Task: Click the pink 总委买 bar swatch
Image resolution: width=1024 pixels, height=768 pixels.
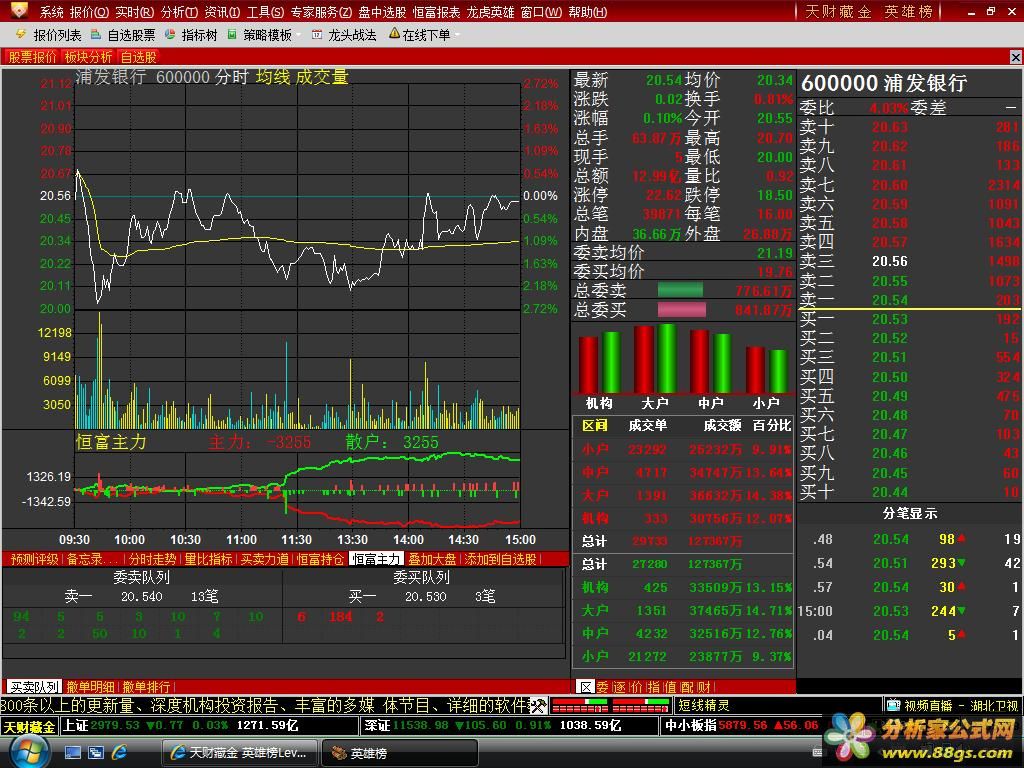Action: pos(681,309)
